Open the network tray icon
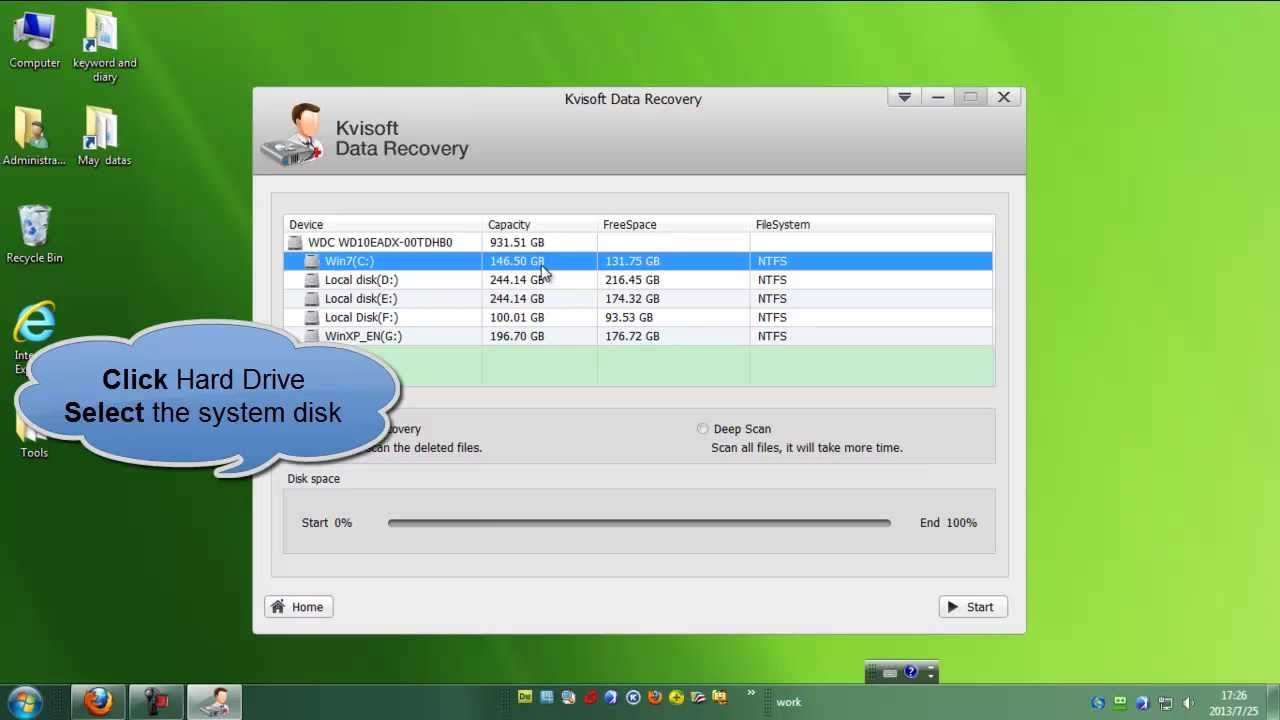1280x720 pixels. pos(1165,702)
